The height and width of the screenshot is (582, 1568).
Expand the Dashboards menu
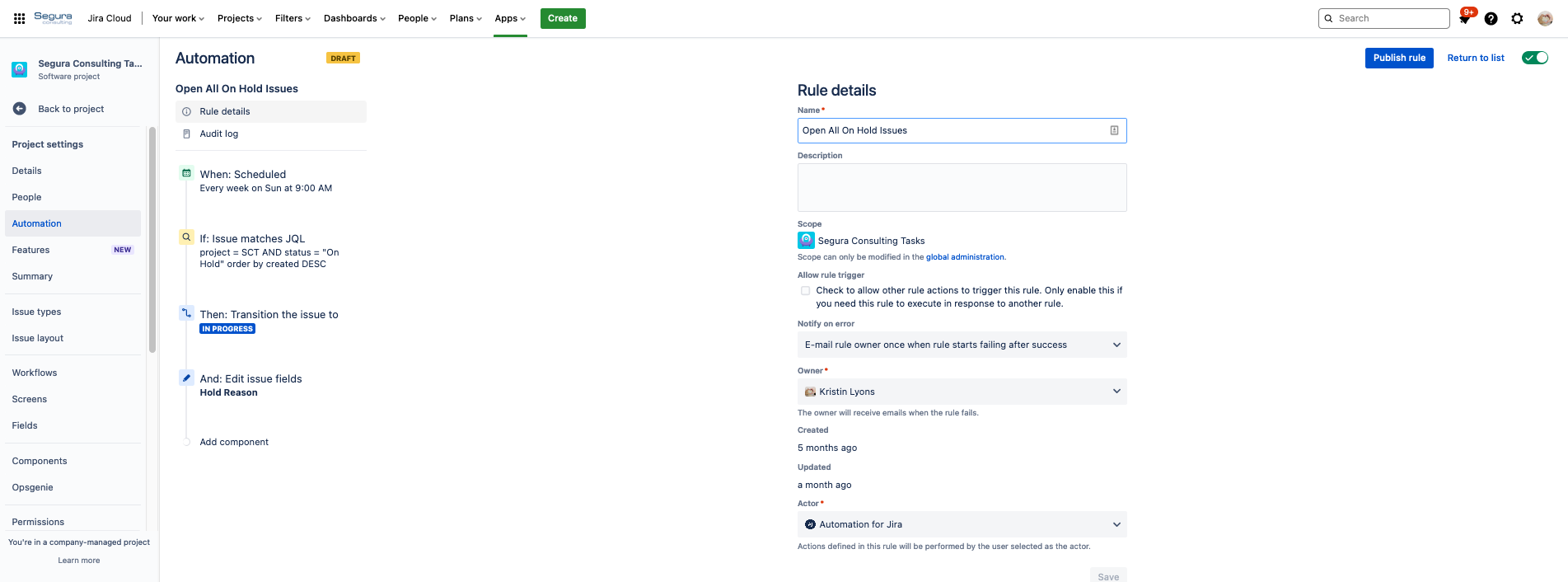pos(354,18)
